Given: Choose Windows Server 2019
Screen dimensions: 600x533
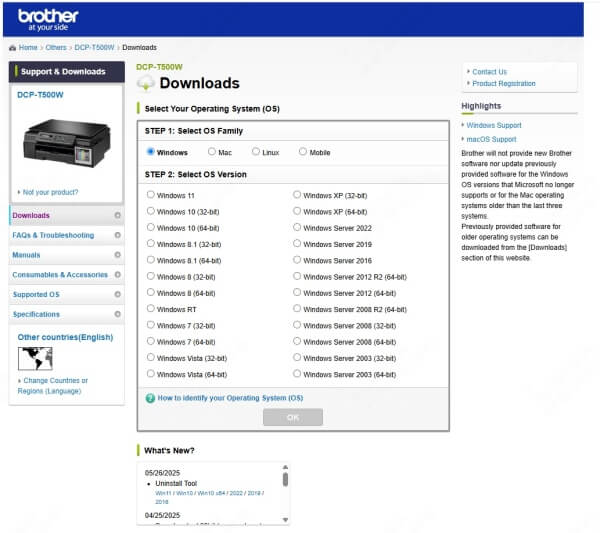Looking at the screenshot, I should 297,243.
